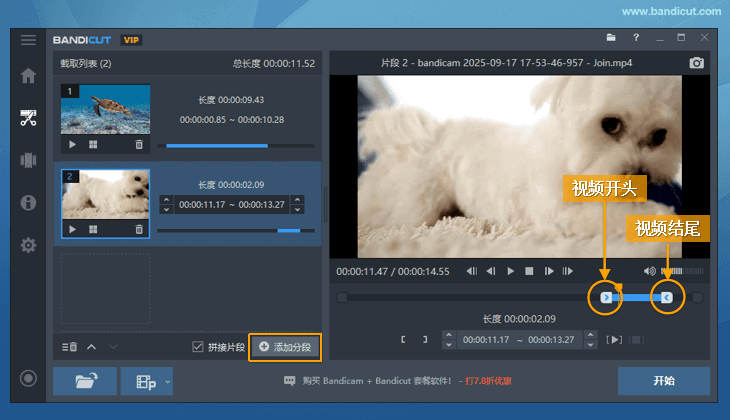Go to Home from the sidebar
The image size is (730, 420).
(28, 76)
